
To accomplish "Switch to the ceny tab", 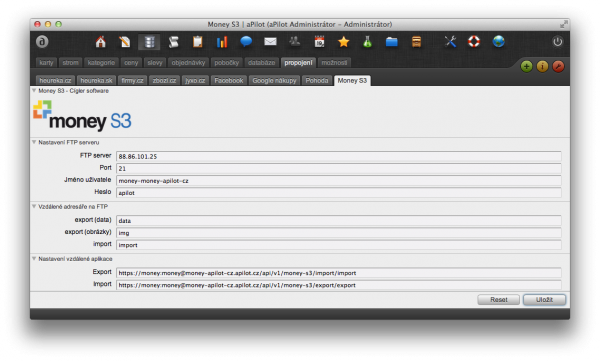I will coord(131,63).
